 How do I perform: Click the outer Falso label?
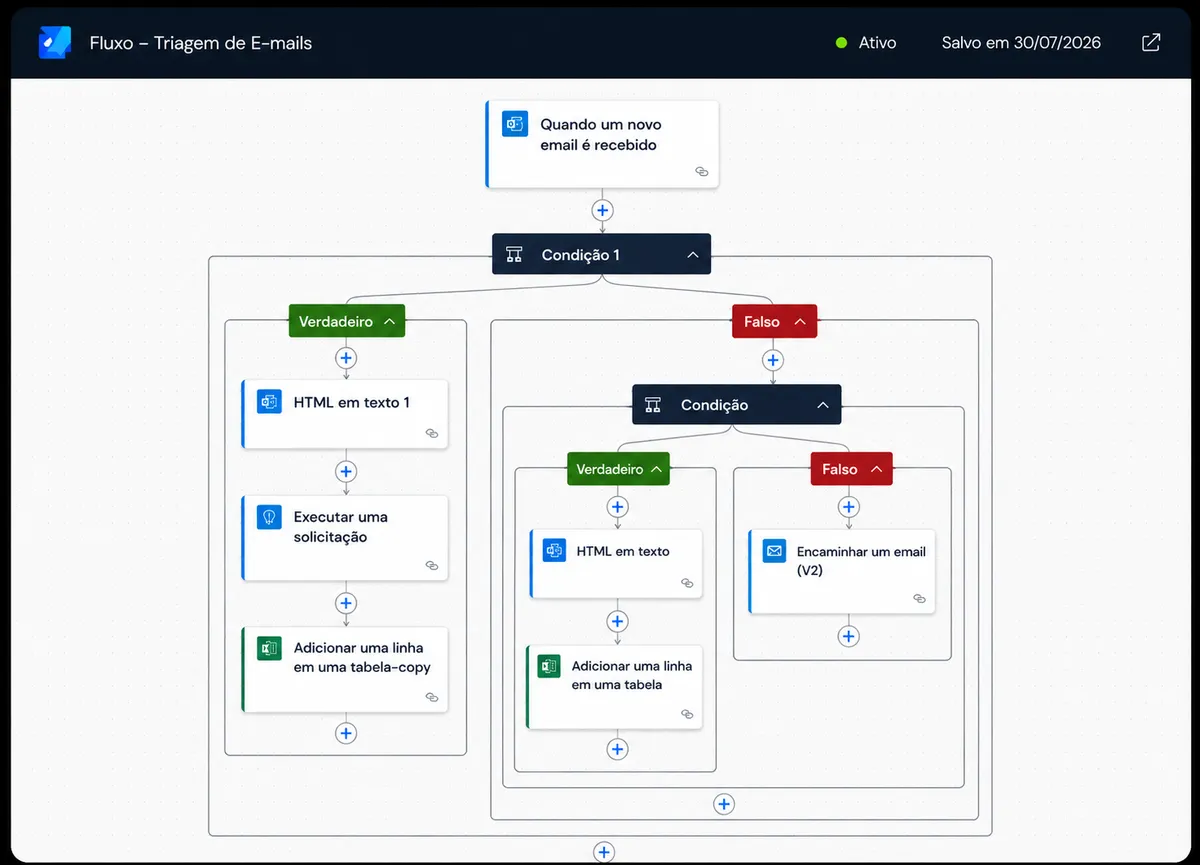tap(762, 322)
